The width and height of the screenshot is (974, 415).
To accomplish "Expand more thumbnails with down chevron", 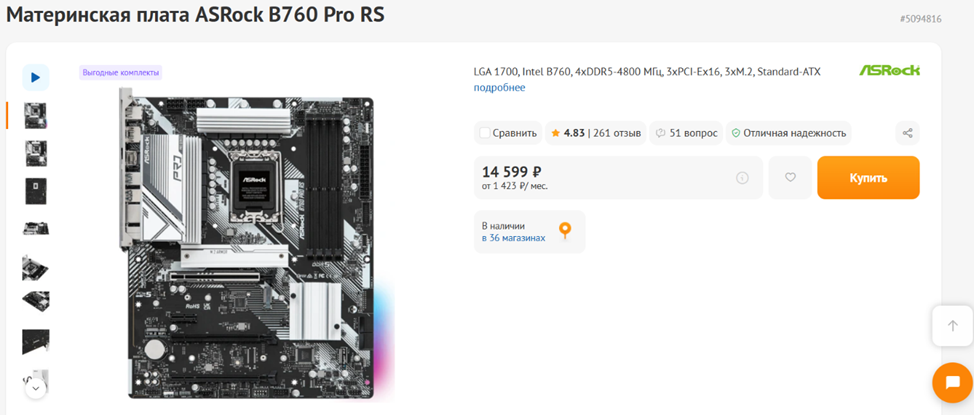I will click(x=35, y=387).
